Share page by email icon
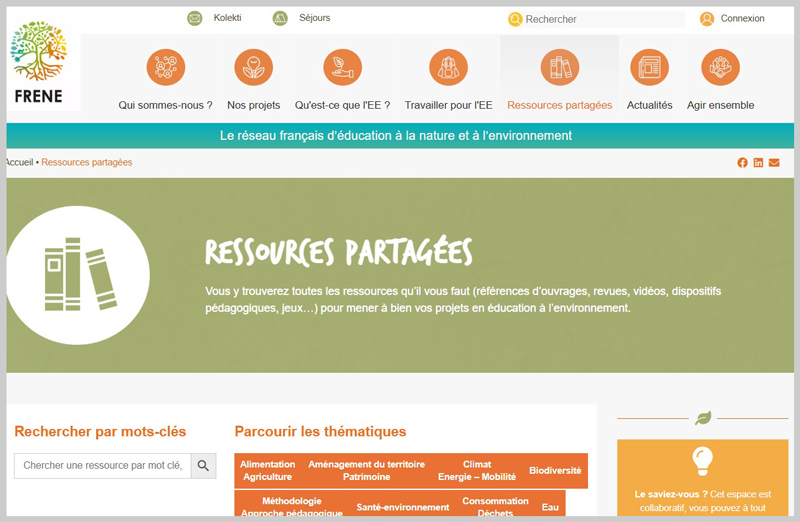This screenshot has height=522, width=800. coord(774,163)
